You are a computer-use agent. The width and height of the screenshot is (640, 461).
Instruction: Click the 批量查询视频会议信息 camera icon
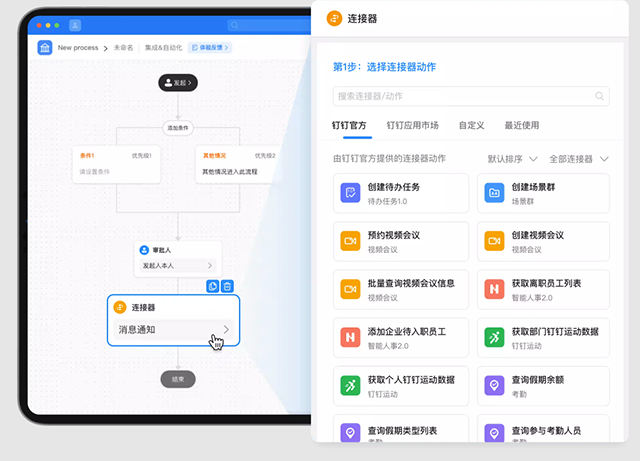tap(350, 289)
